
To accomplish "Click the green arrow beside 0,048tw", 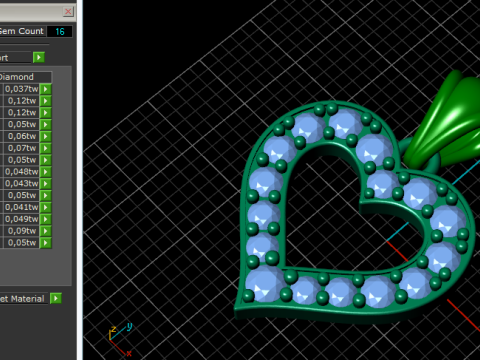I will (46, 172).
